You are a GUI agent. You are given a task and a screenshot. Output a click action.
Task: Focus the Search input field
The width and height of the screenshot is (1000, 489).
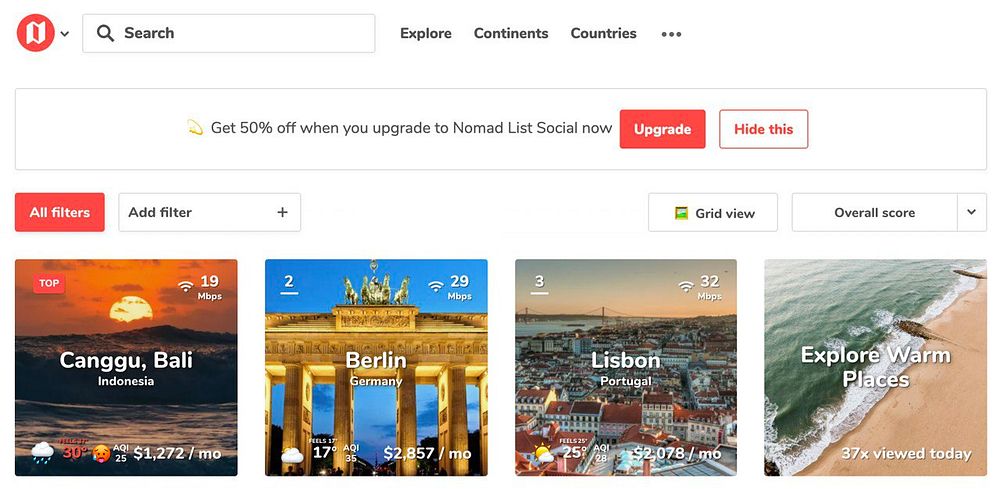[x=228, y=33]
